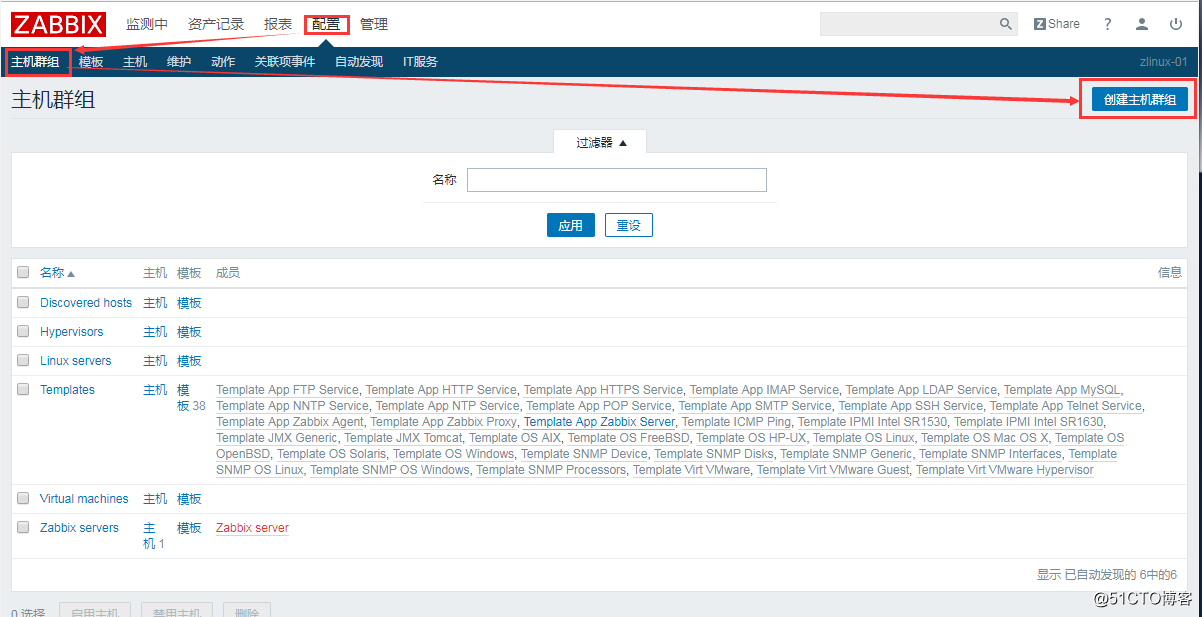Screen dimensions: 1202x617
Task: Click the ZABBIX logo
Action: pyautogui.click(x=59, y=24)
